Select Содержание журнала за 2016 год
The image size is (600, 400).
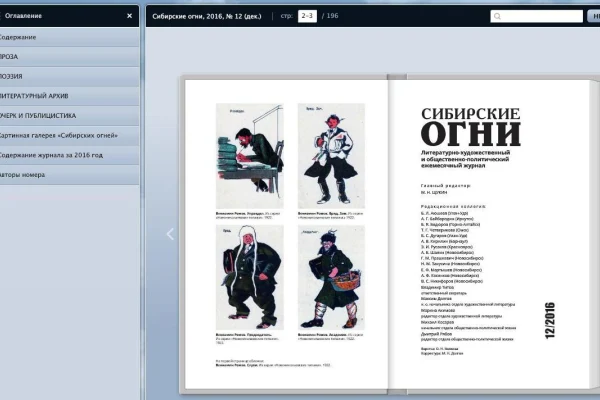(x=70, y=156)
